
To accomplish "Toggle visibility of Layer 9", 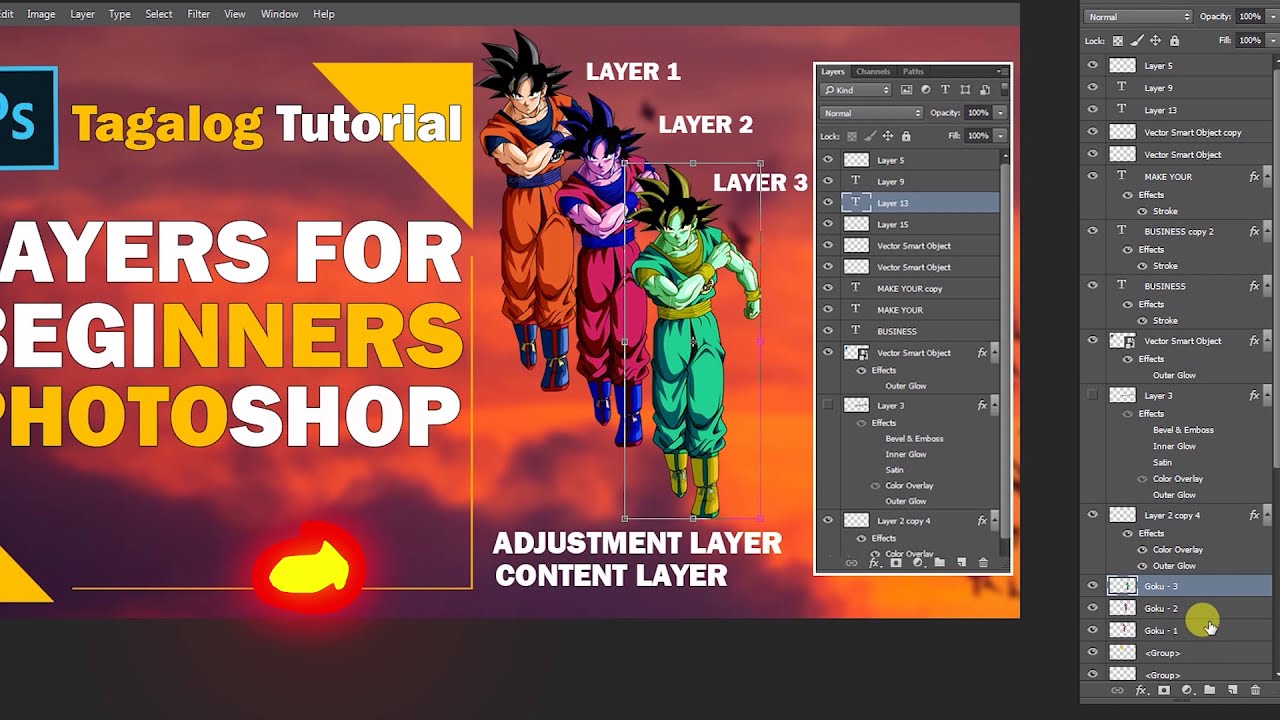I will [1092, 87].
